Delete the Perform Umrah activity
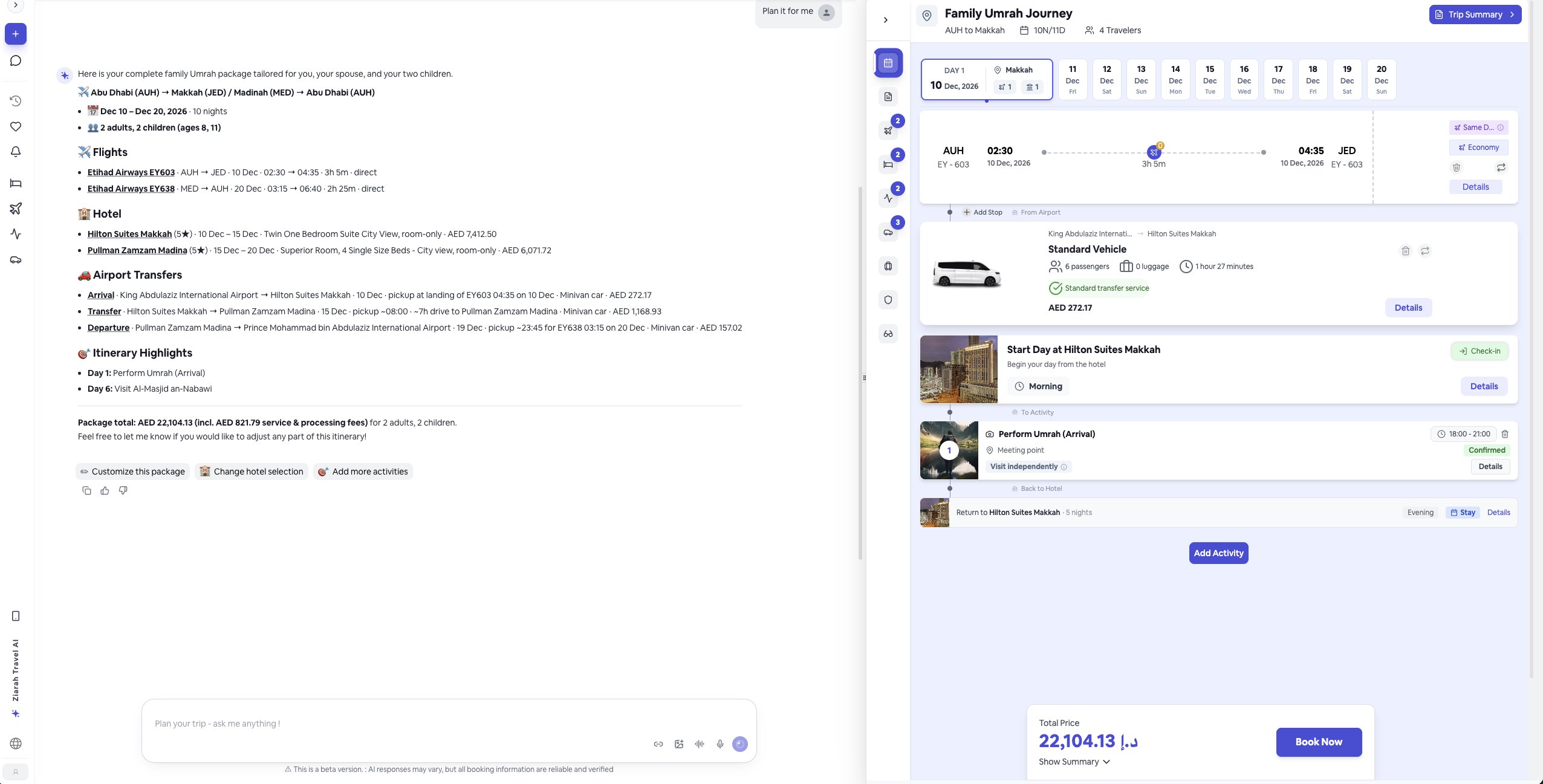 point(1505,434)
